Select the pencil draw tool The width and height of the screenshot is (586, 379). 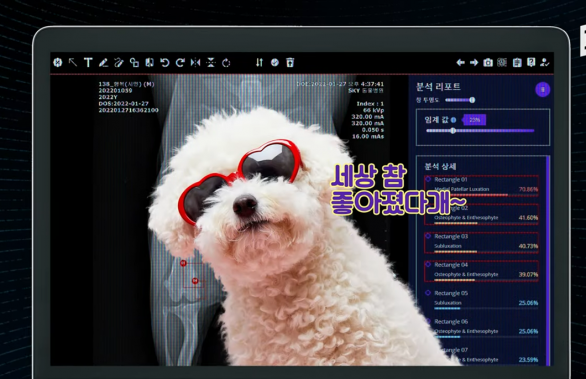pyautogui.click(x=104, y=62)
